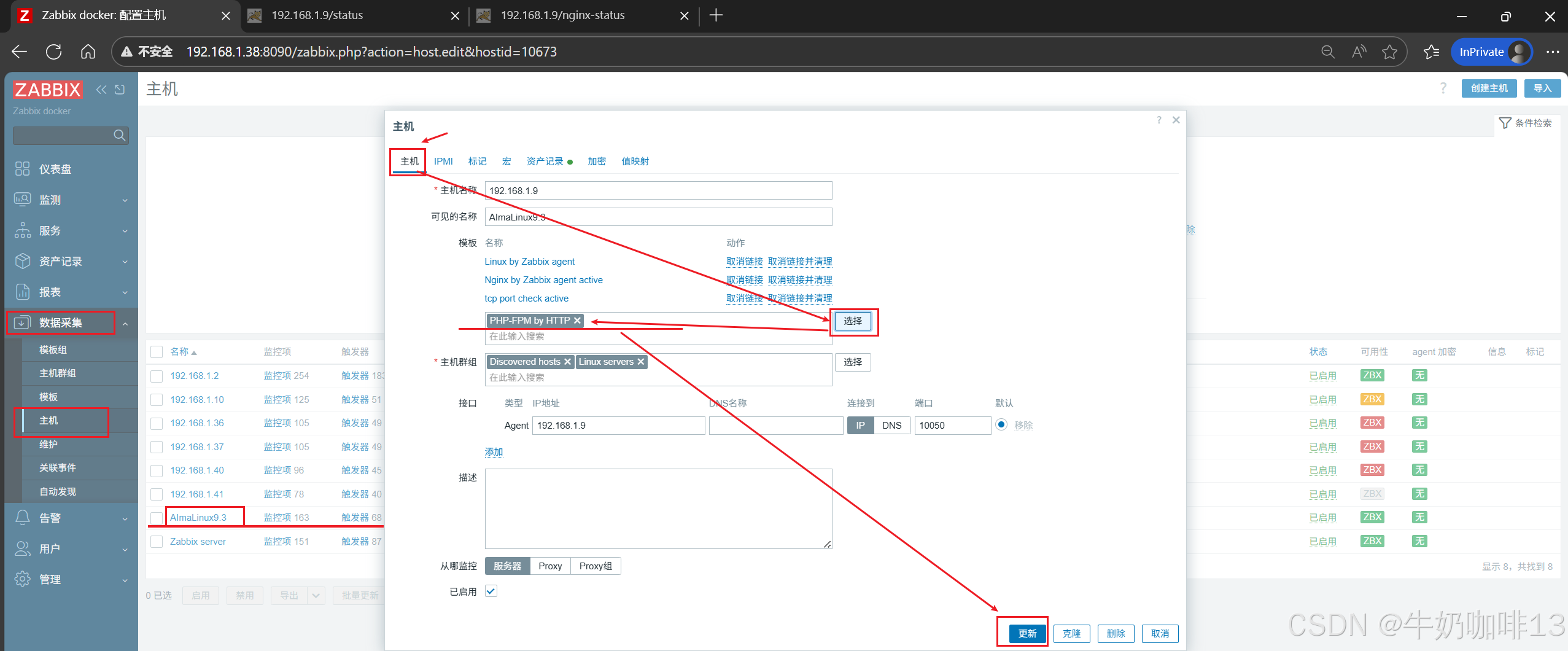1568x651 pixels.
Task: Check the select-all hosts checkbox
Action: click(157, 352)
